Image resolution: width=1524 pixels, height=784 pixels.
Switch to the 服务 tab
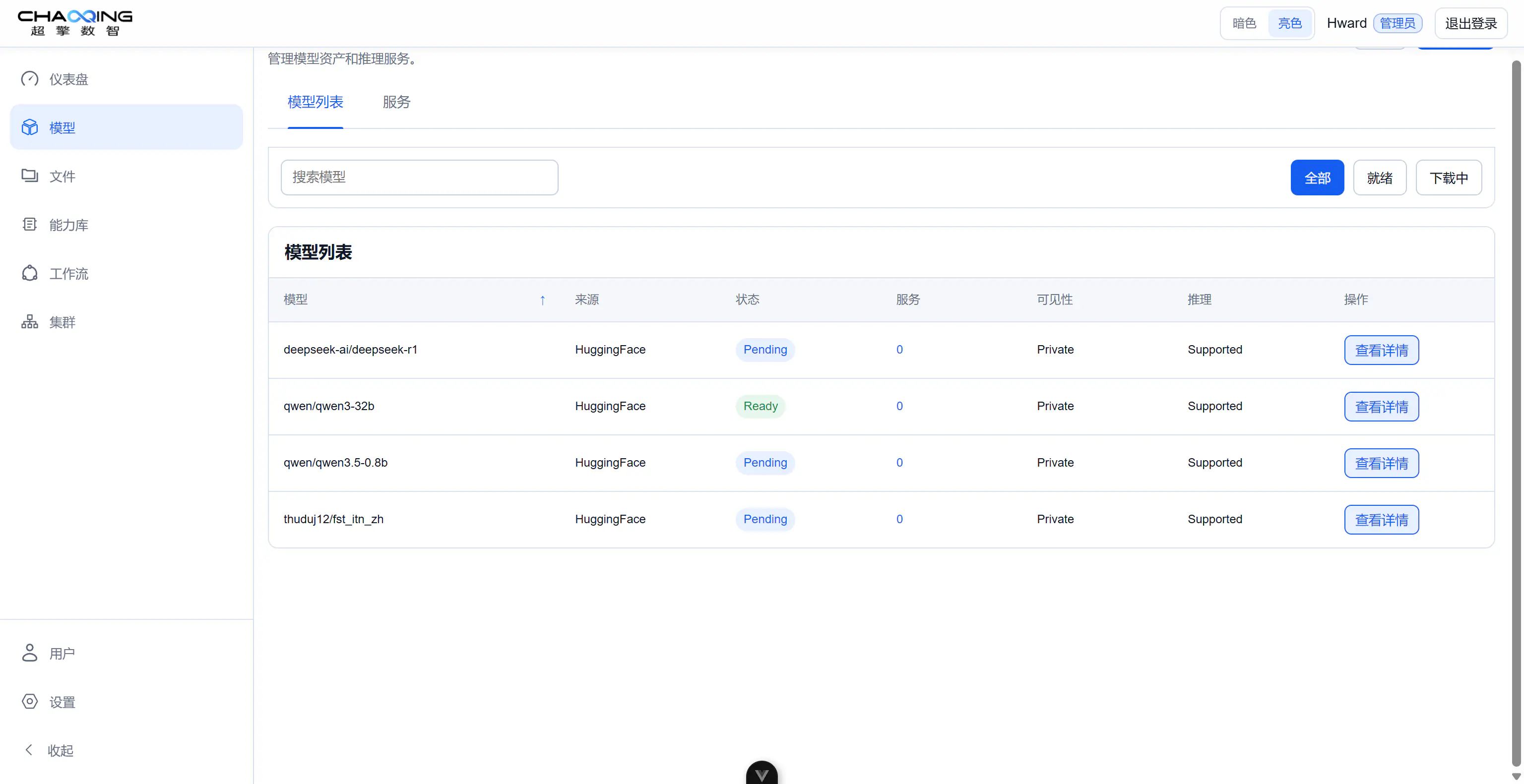point(396,102)
